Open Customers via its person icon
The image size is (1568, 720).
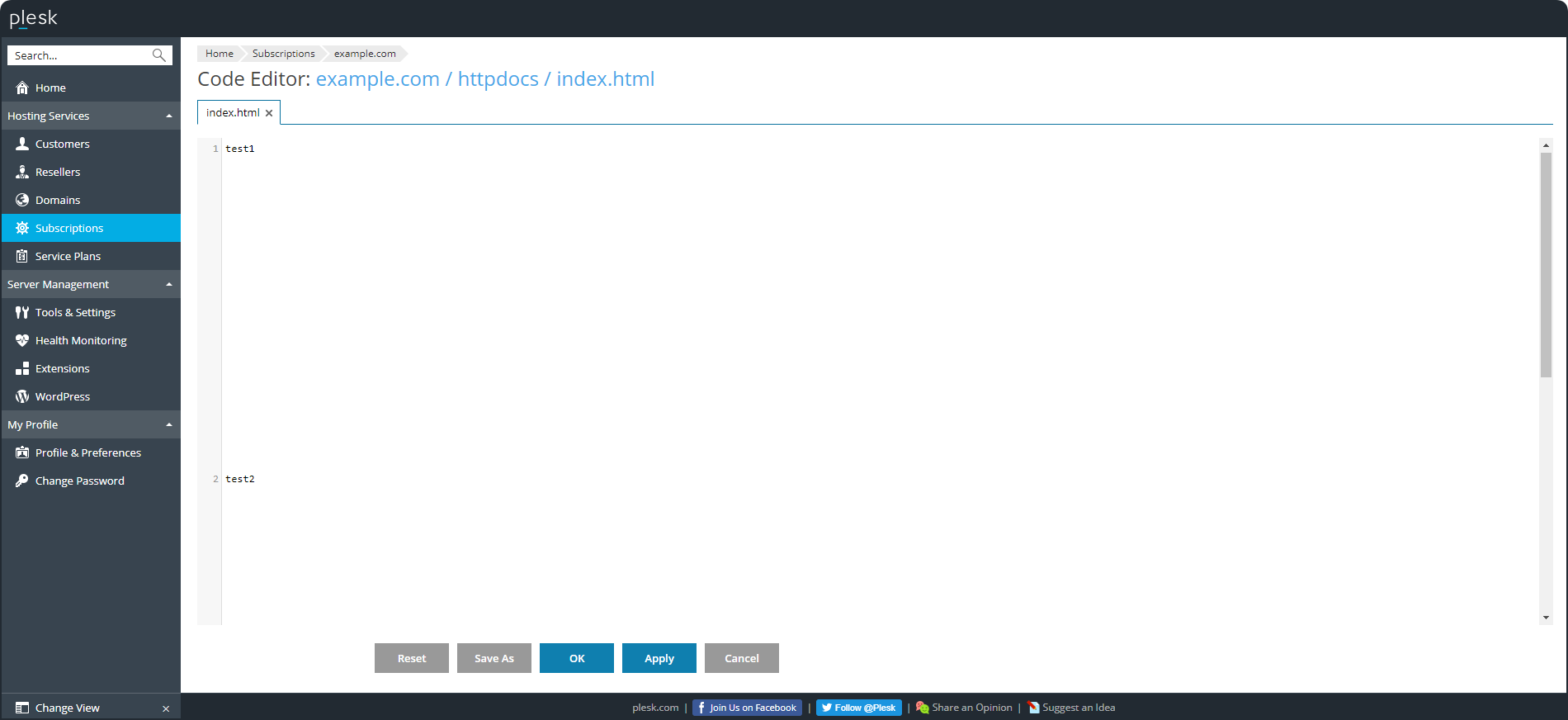[x=22, y=144]
